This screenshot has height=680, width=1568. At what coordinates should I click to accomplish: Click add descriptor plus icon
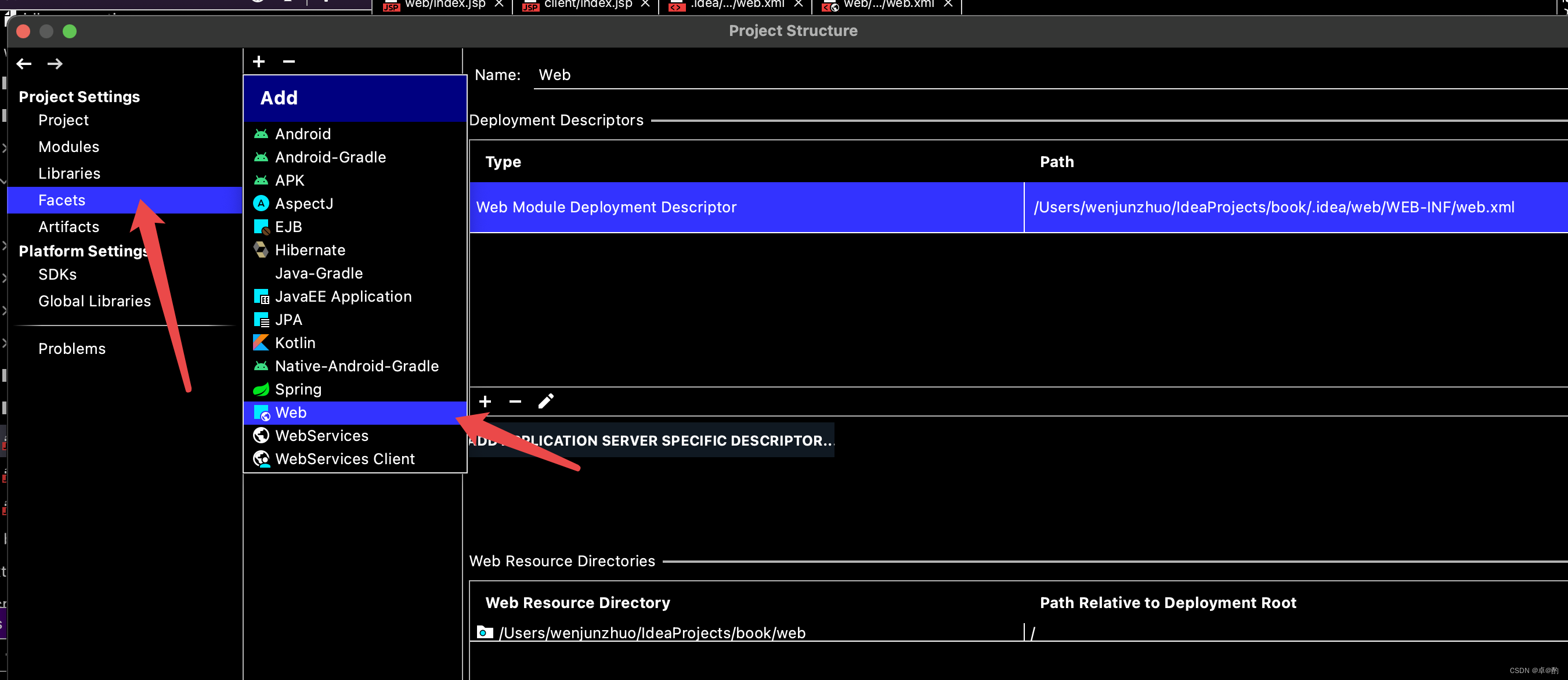(485, 401)
